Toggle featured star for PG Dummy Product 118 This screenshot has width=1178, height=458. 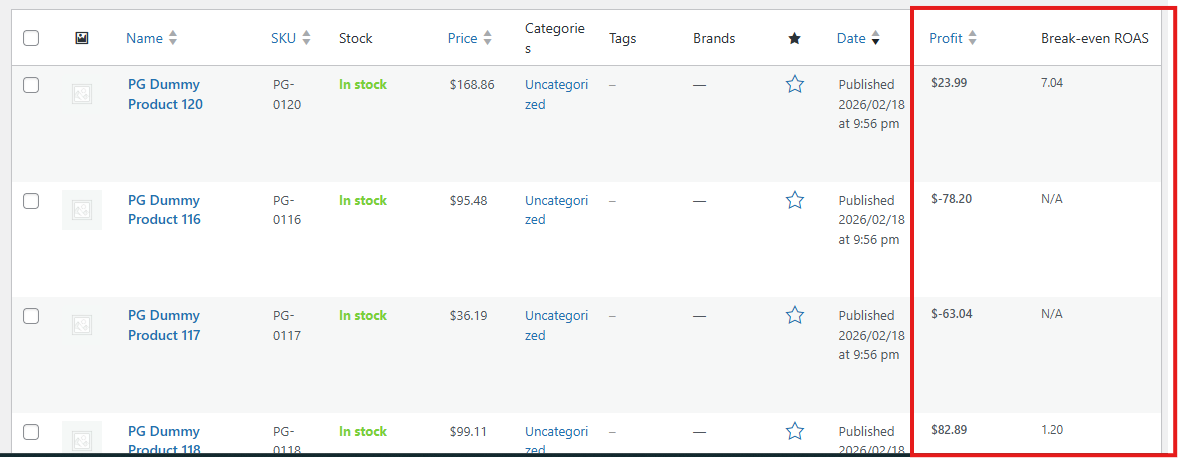point(795,431)
